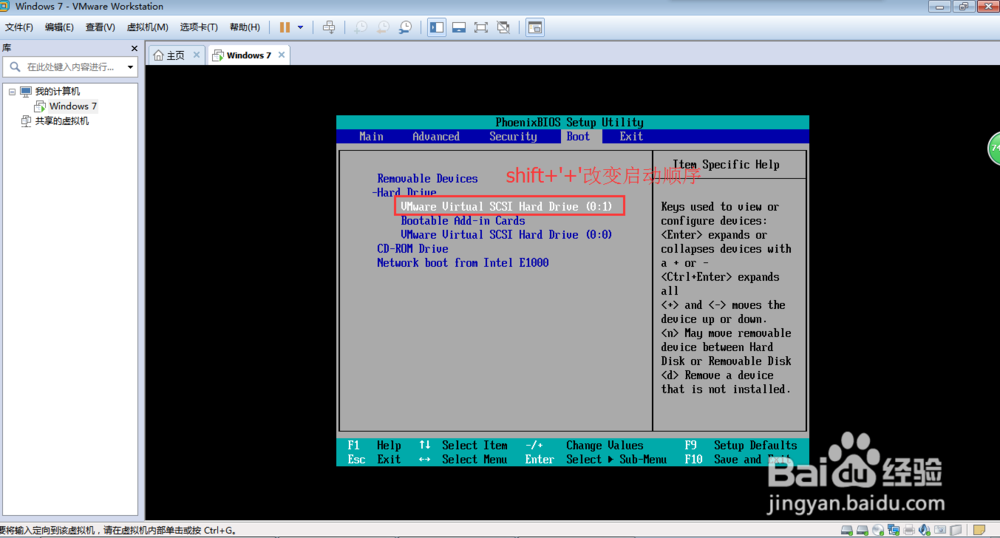
Task: Select 我的计算机 in the library tree
Action: coord(57,91)
